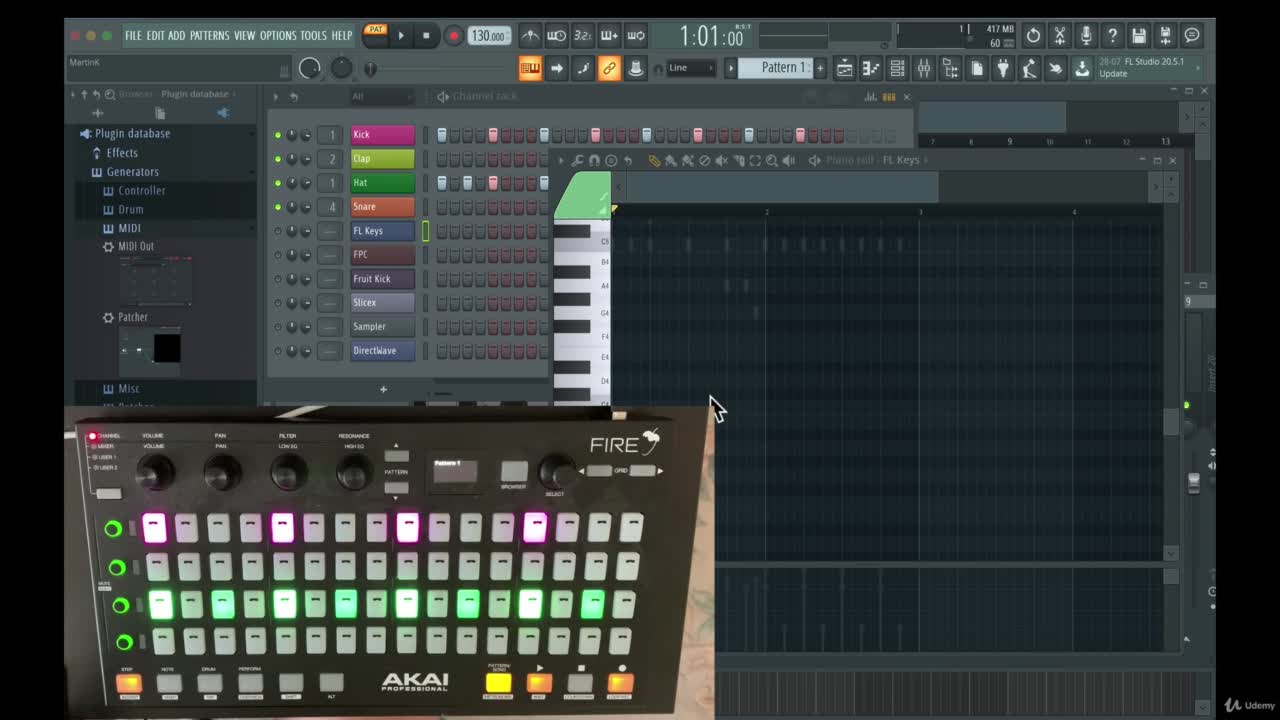1280x720 pixels.
Task: Select the Kick channel button
Action: (382, 135)
